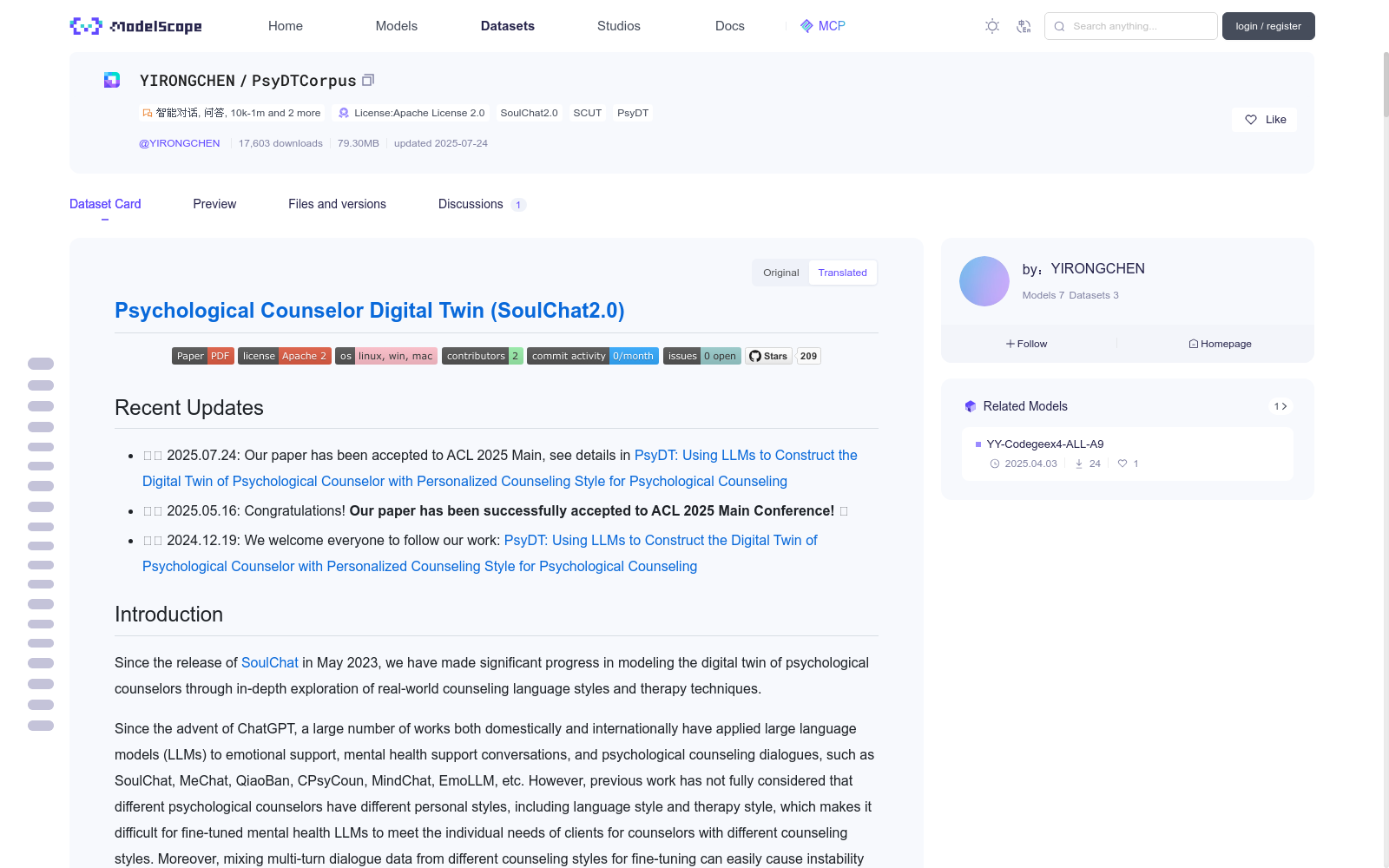
Task: Click the SoulChat2.0 tag
Action: (530, 113)
